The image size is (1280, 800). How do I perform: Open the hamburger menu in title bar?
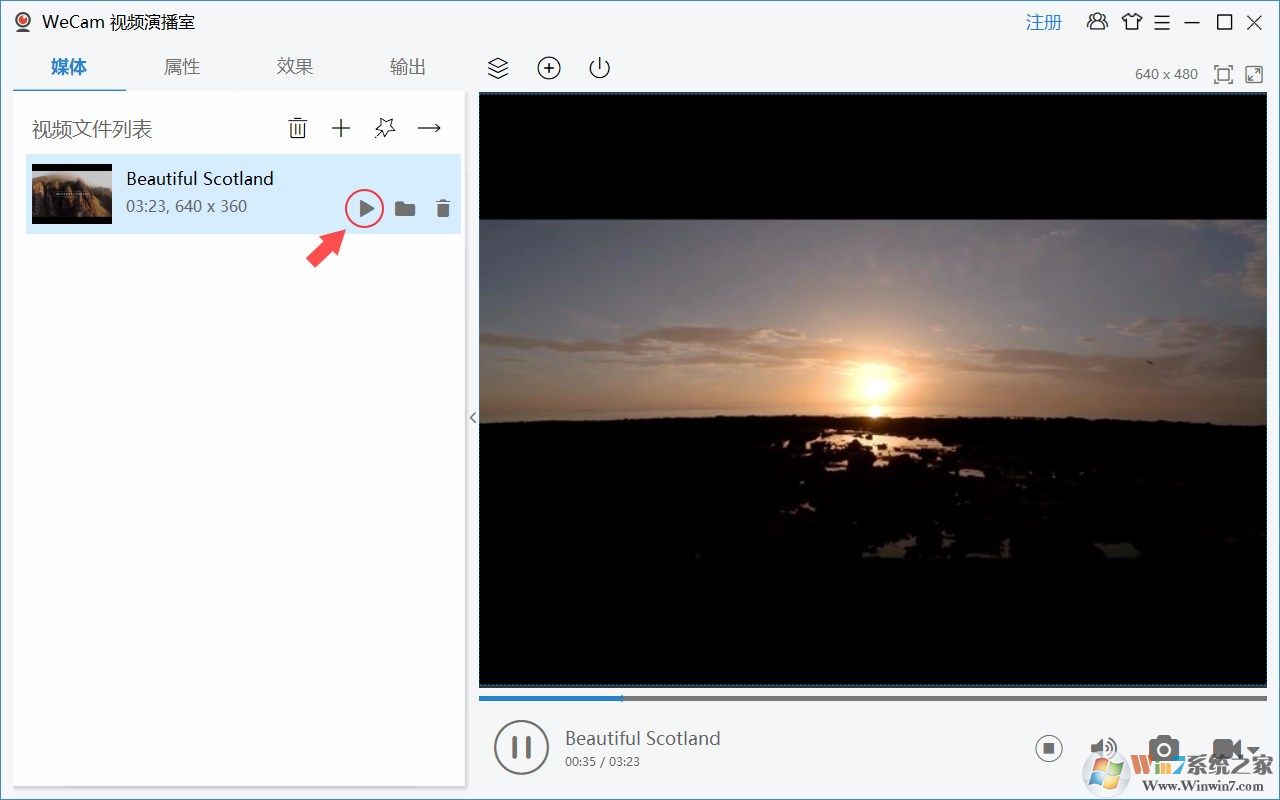point(1162,21)
